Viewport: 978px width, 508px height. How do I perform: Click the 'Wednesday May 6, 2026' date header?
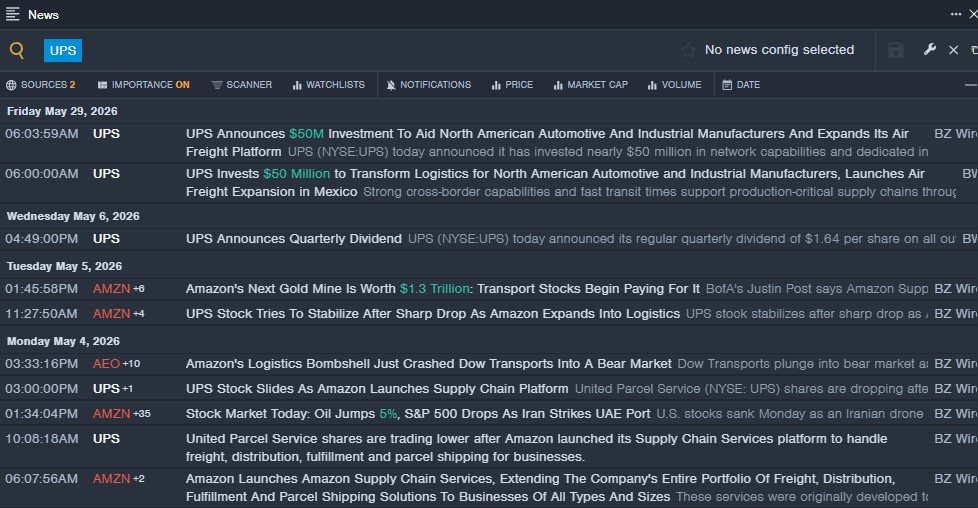tap(73, 216)
